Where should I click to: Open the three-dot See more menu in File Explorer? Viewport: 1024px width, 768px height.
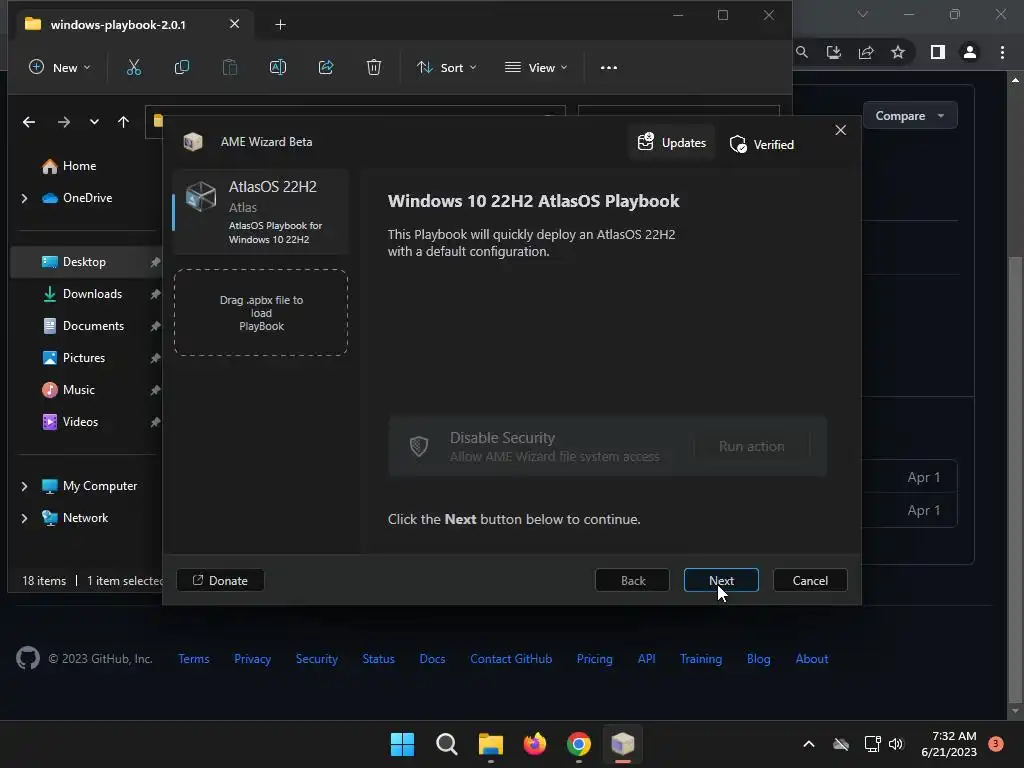pyautogui.click(x=609, y=67)
